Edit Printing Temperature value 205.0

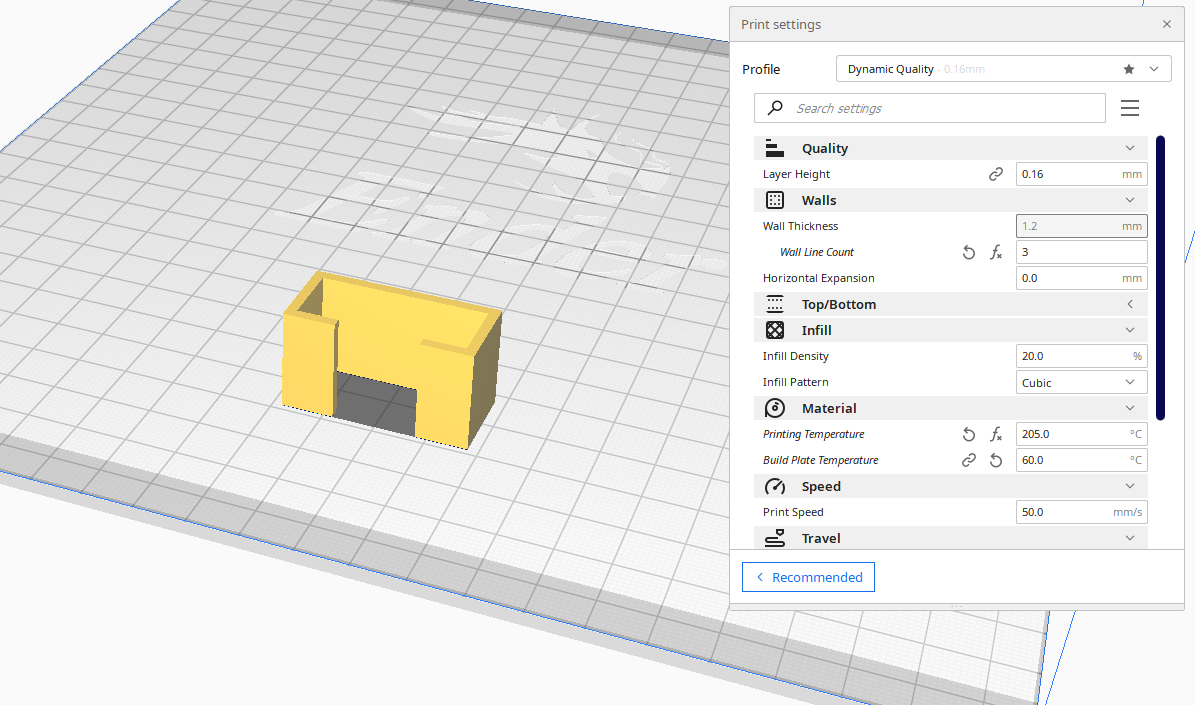(x=1081, y=434)
